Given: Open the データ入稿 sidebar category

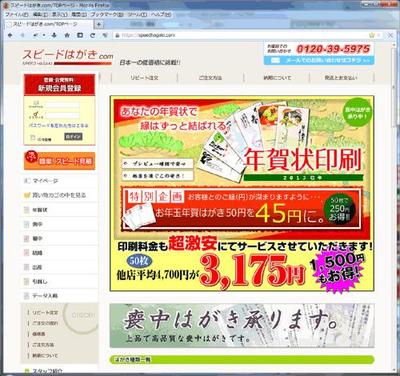Looking at the screenshot, I should [45, 296].
